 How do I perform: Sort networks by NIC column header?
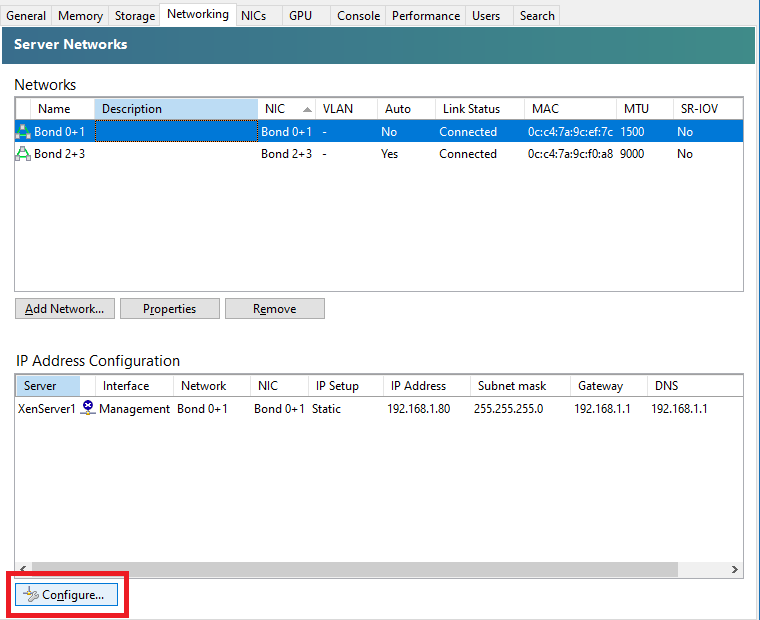[x=286, y=109]
